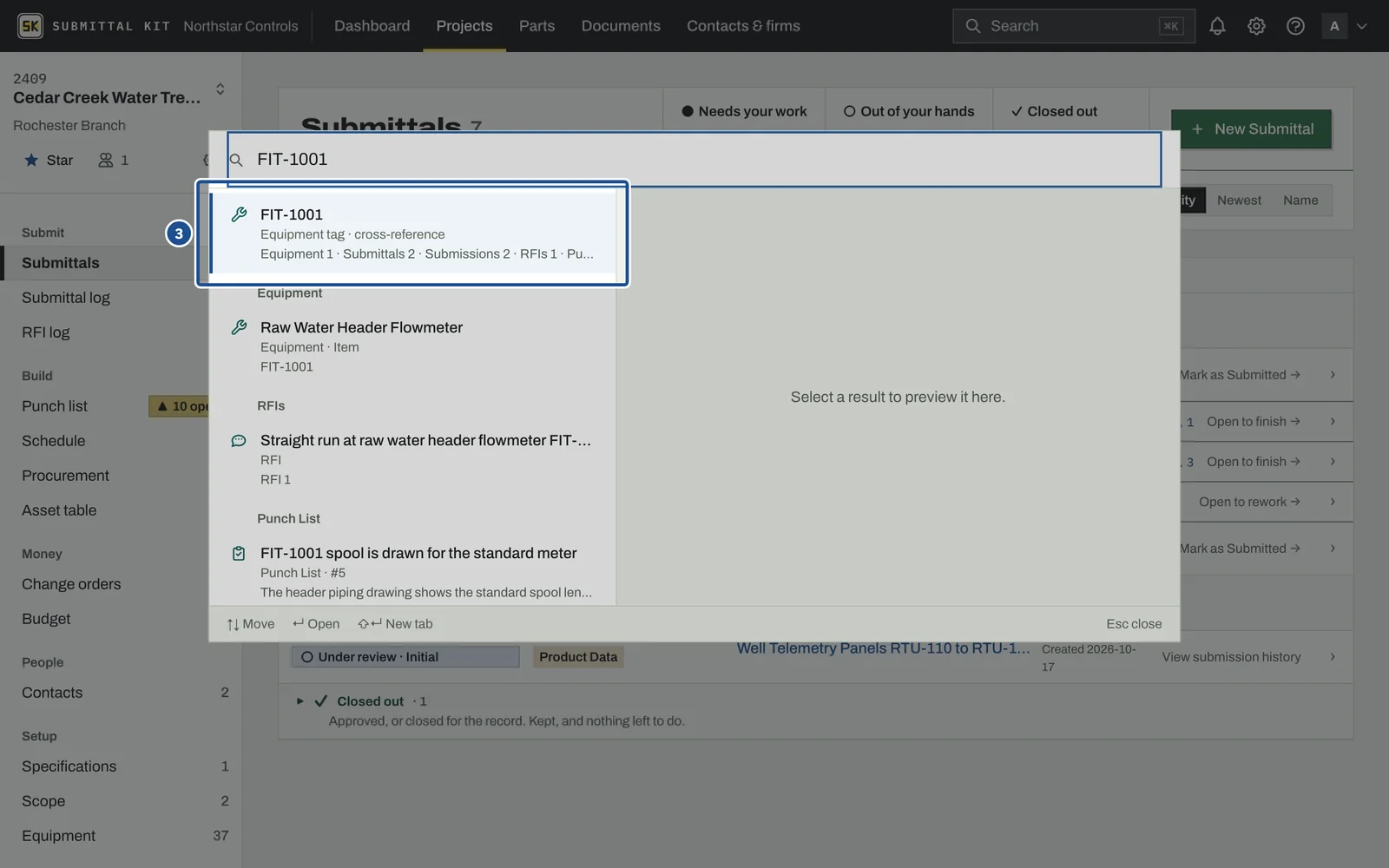Screen dimensions: 1389x868
Task: Open the project switcher chevrons
Action: [220, 89]
